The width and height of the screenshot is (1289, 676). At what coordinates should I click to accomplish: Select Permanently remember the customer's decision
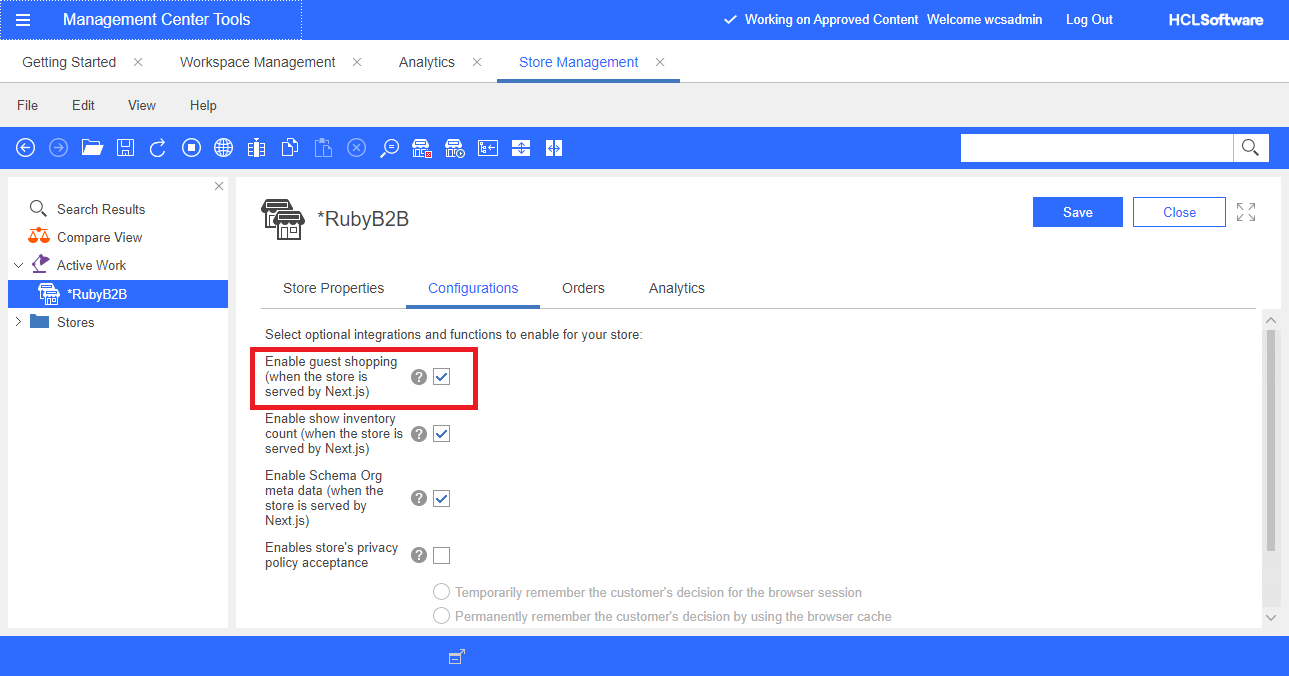click(x=441, y=616)
